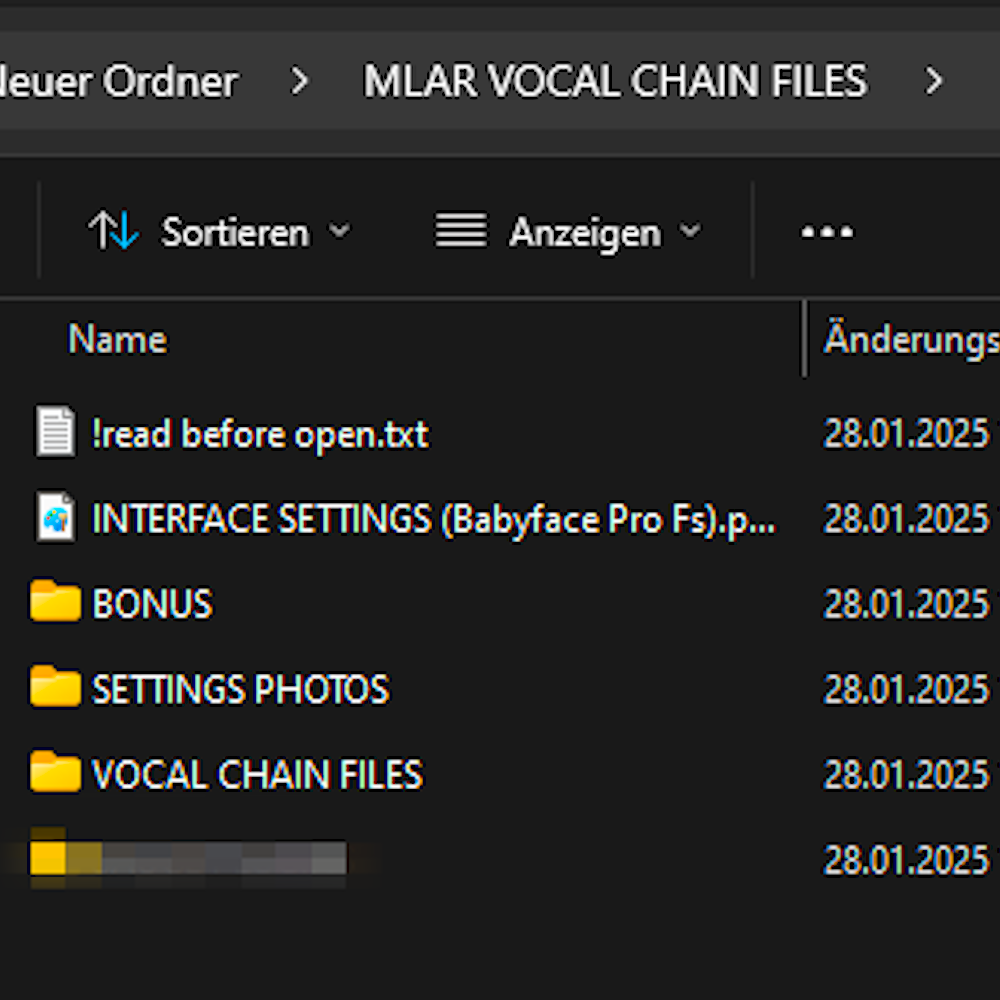The height and width of the screenshot is (1000, 1000).
Task: Open the Sortieren dropdown arrow
Action: coord(340,232)
